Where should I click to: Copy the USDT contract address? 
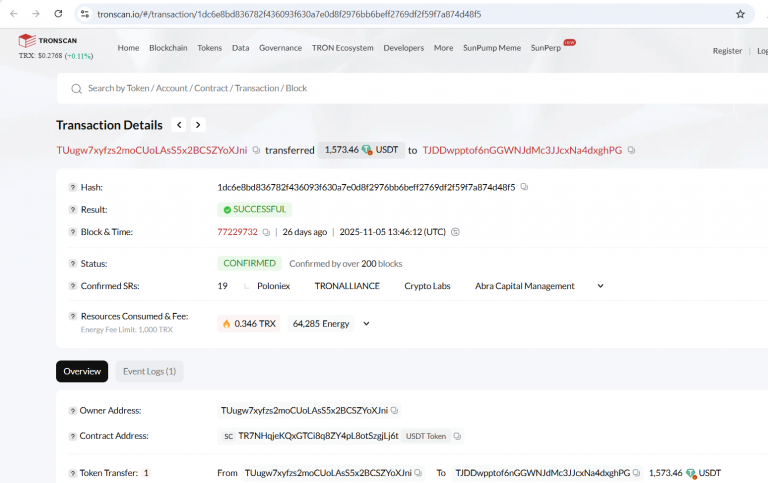pyautogui.click(x=457, y=435)
